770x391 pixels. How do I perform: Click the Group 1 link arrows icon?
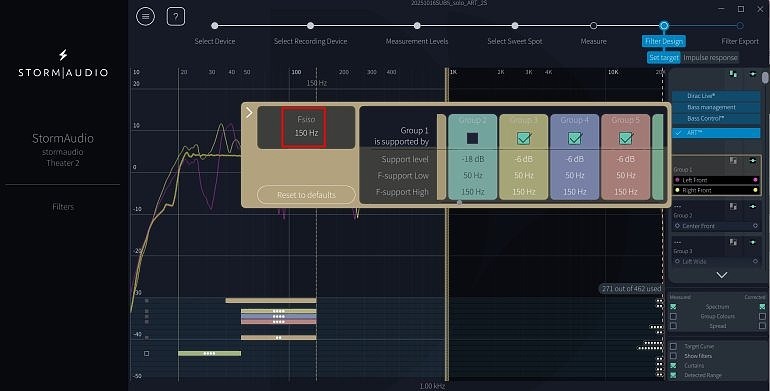[753, 161]
